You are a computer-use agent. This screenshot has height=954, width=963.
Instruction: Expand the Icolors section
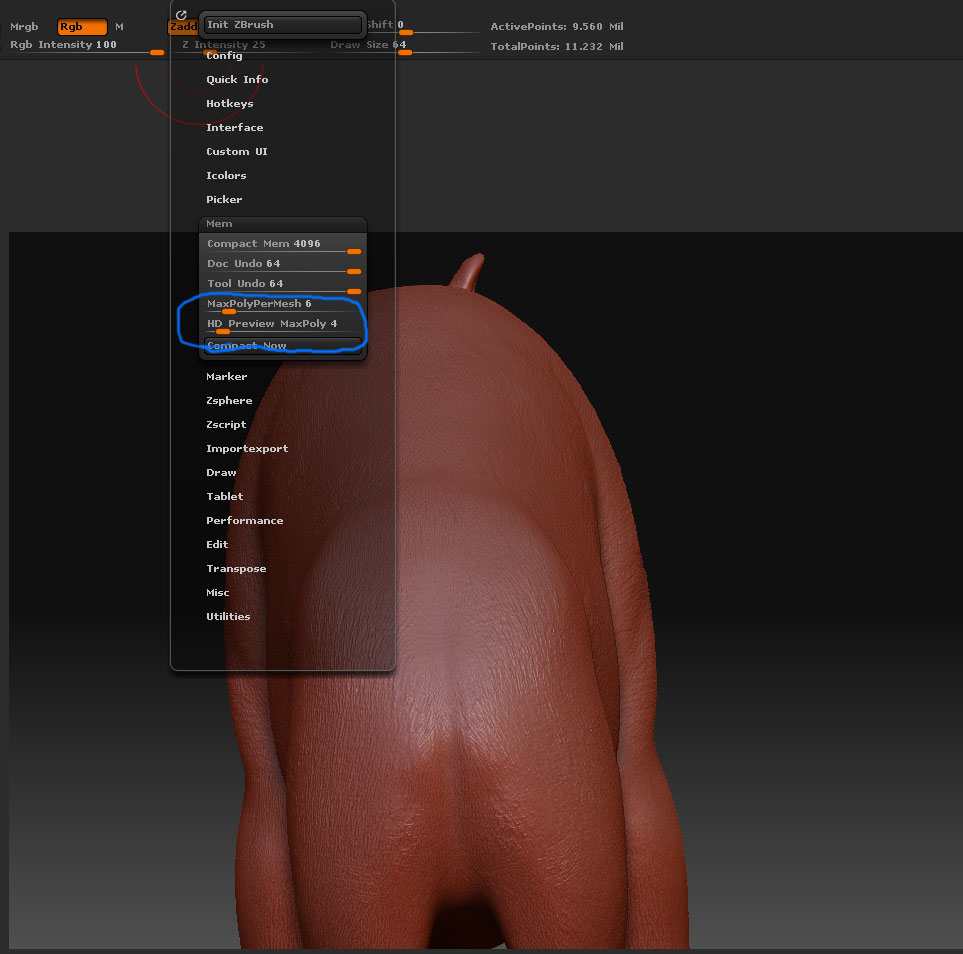coord(226,175)
